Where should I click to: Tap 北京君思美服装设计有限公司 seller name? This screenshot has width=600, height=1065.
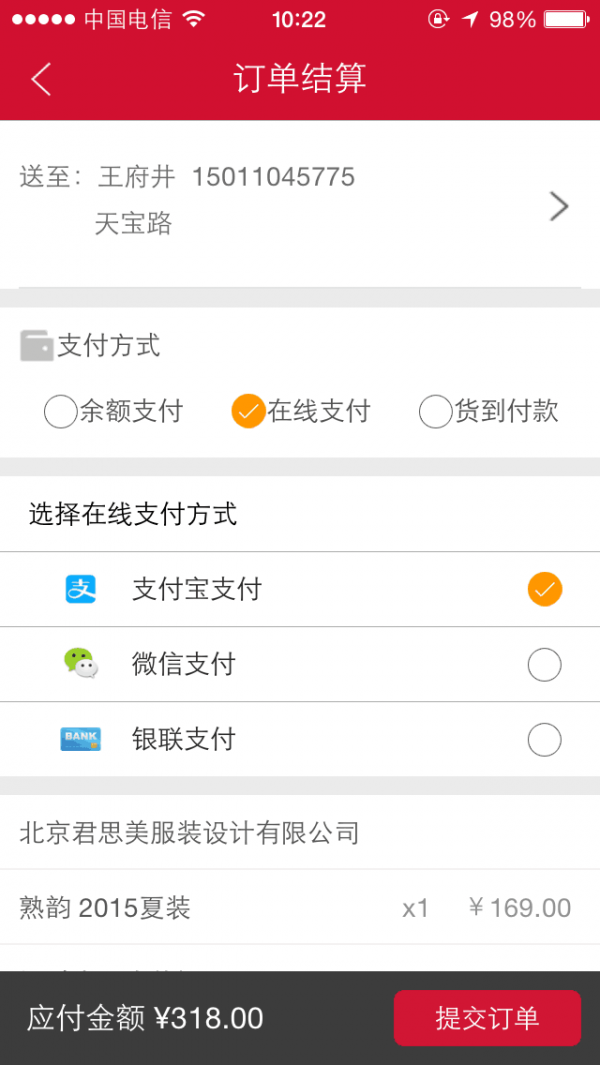[189, 832]
